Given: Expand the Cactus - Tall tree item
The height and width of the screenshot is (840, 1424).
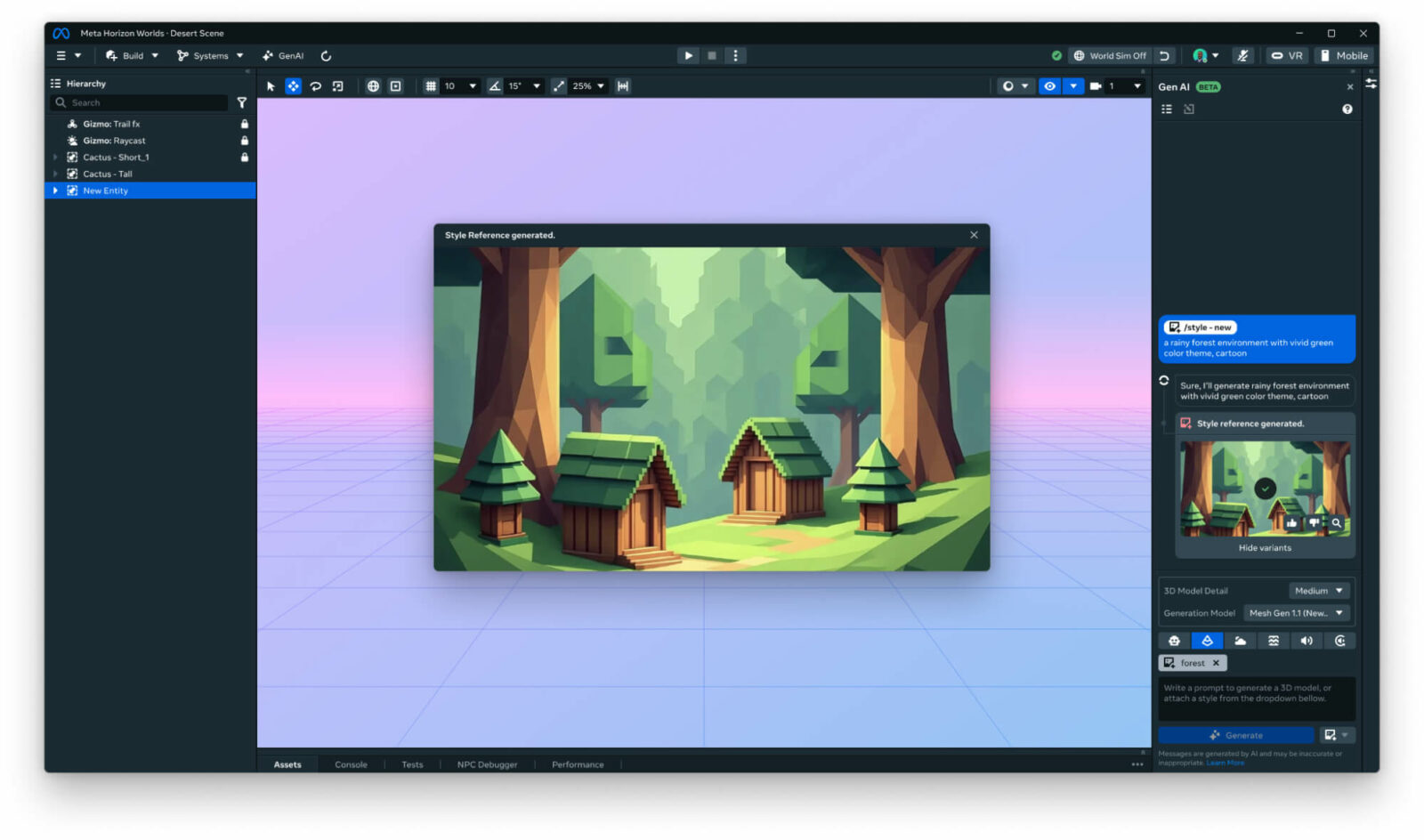Looking at the screenshot, I should (55, 174).
